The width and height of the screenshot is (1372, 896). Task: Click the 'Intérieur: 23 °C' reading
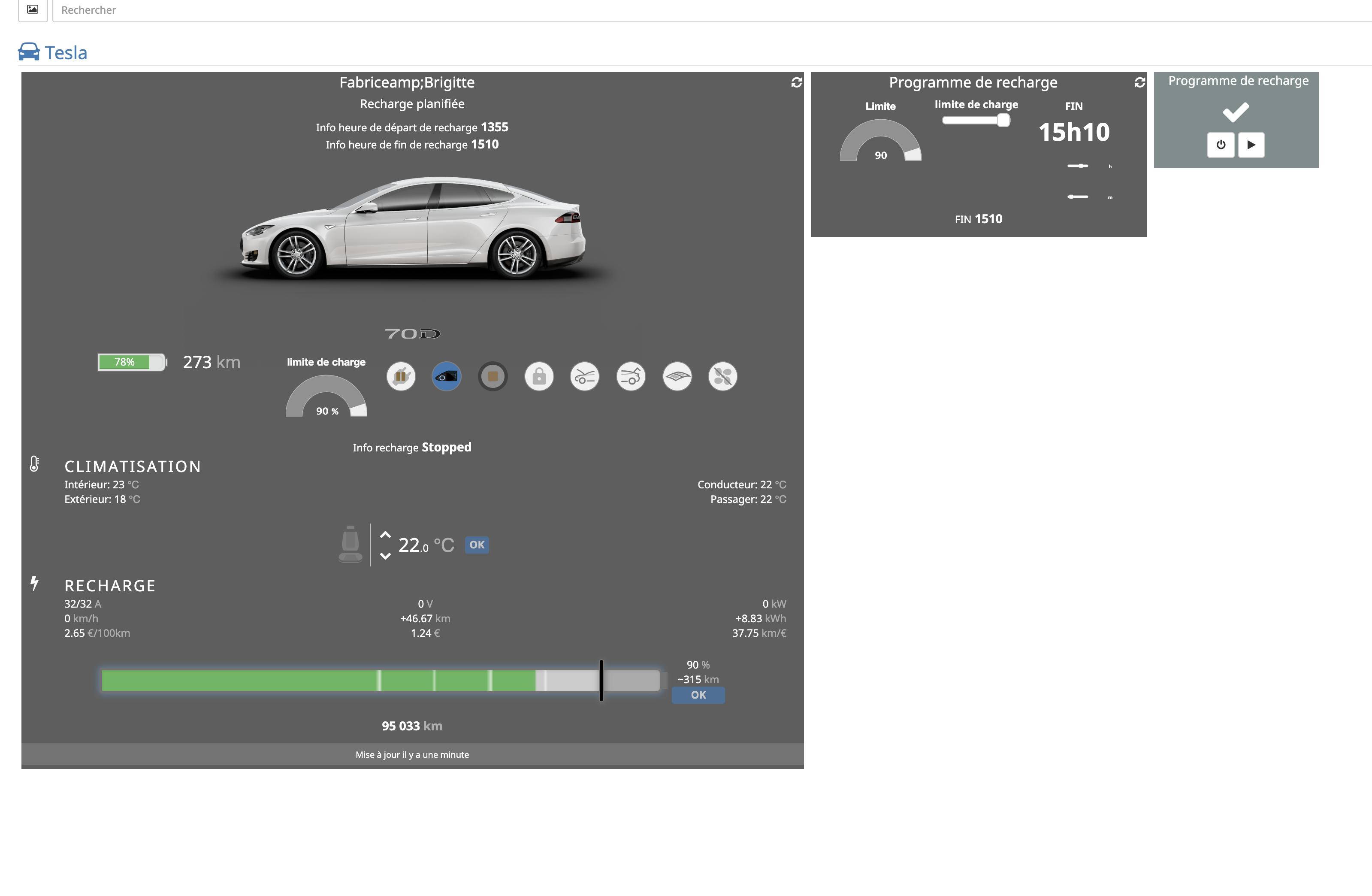click(x=101, y=484)
